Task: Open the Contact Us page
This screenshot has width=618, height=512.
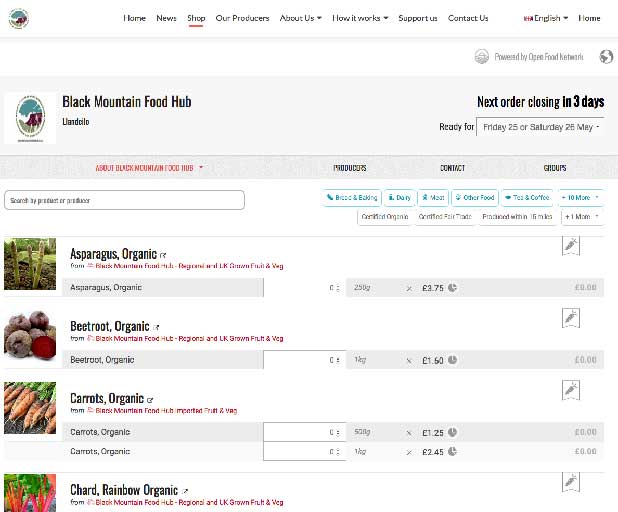Action: (468, 18)
